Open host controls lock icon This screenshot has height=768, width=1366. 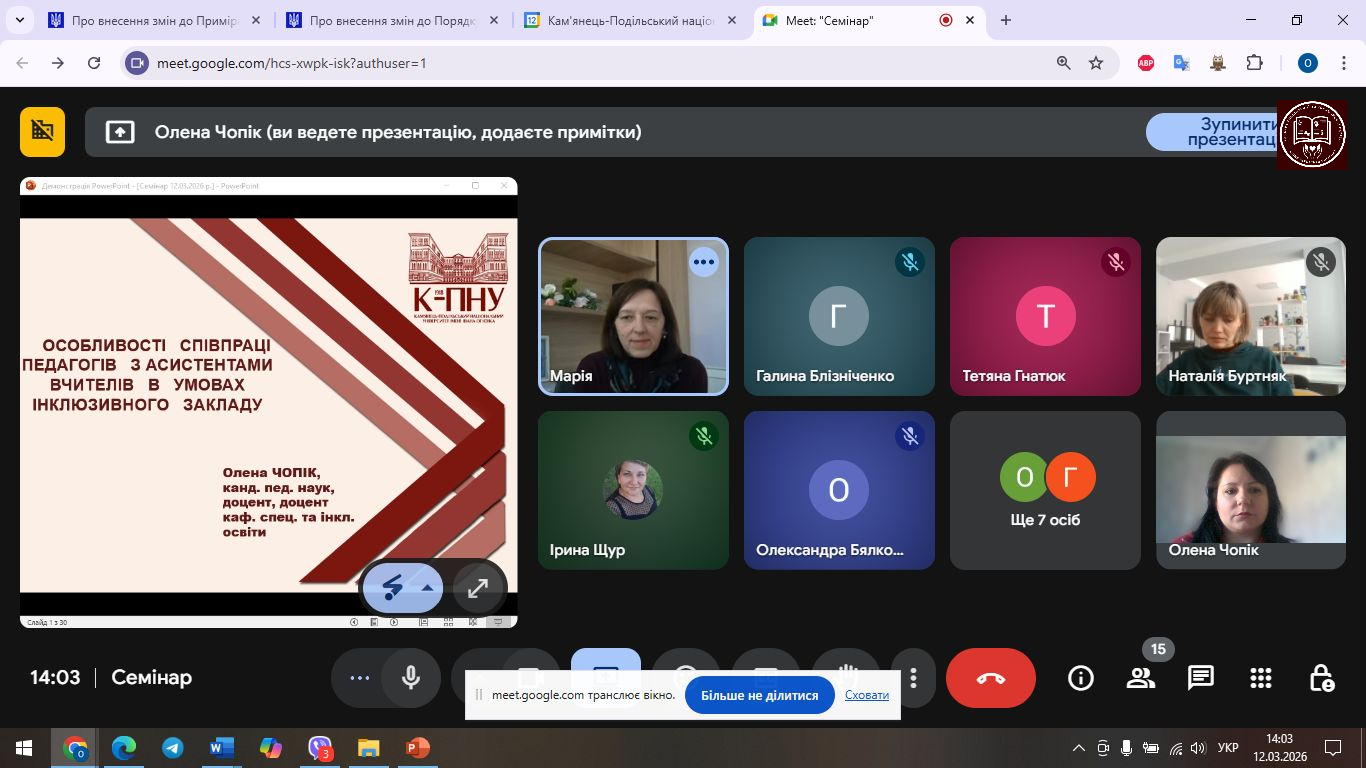[1321, 678]
